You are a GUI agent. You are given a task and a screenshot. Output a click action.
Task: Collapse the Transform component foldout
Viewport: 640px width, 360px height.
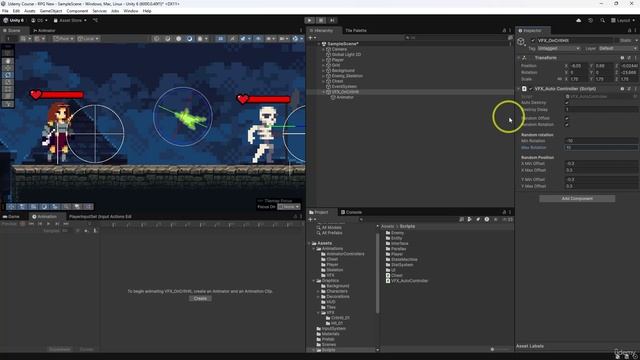click(x=519, y=58)
